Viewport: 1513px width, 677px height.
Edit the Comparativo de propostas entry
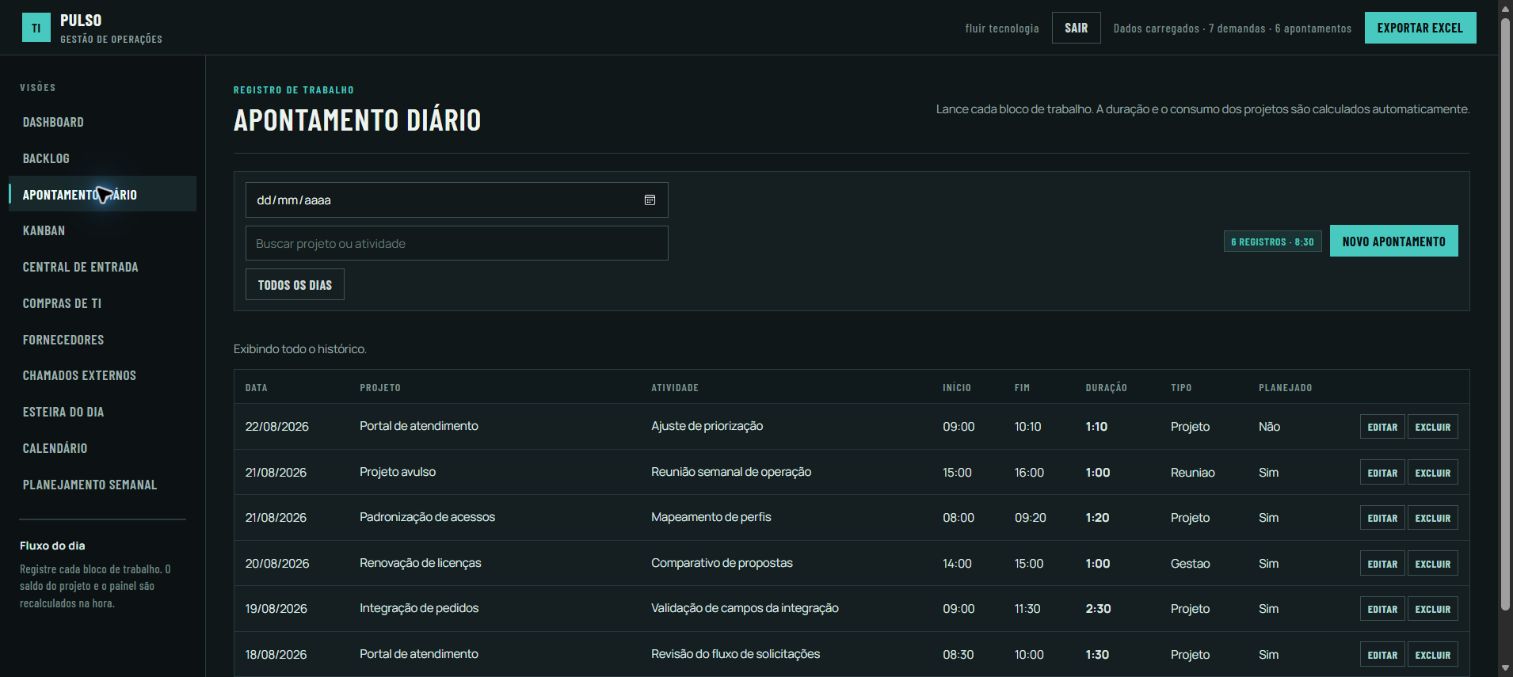tap(1382, 564)
